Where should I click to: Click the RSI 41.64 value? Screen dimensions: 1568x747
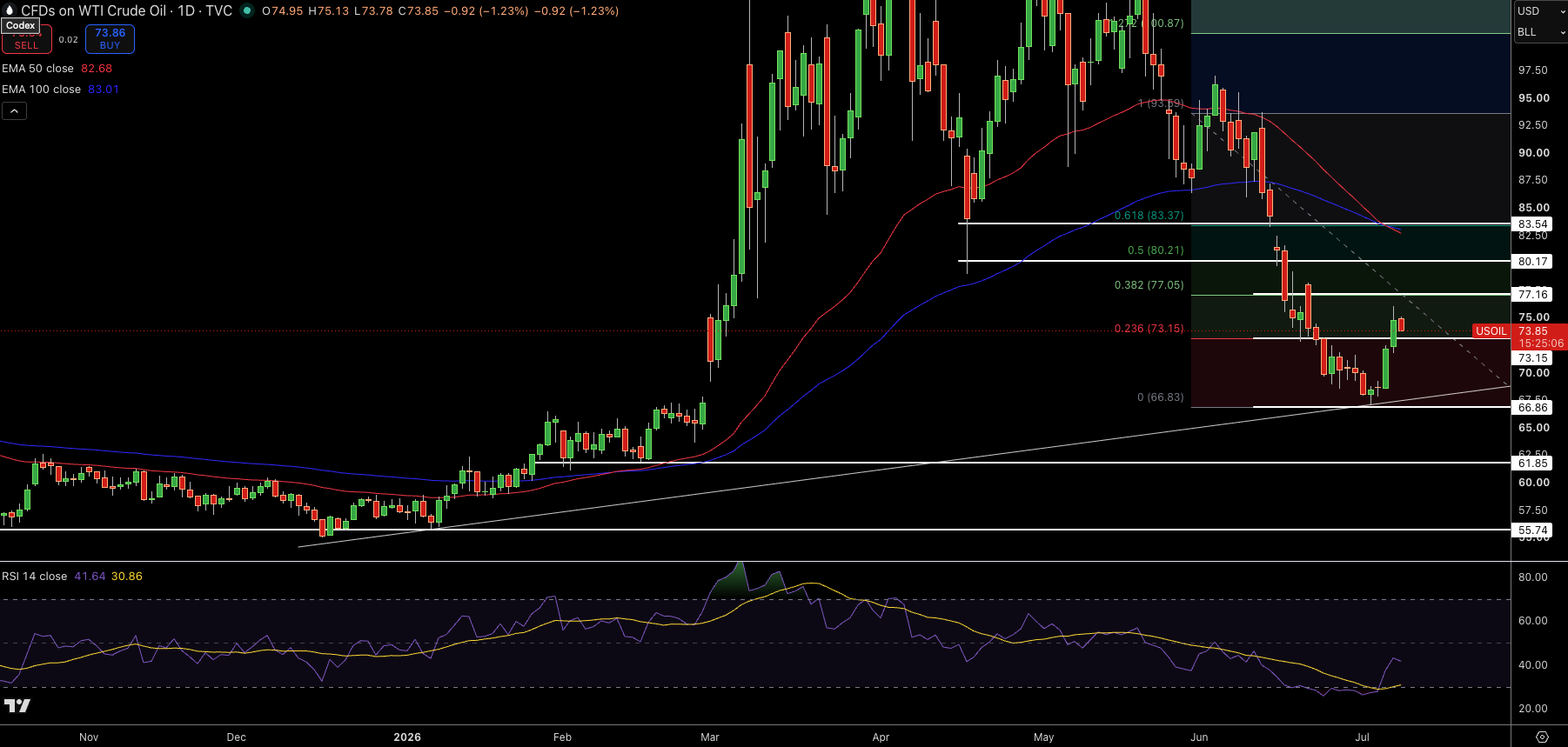(x=90, y=576)
